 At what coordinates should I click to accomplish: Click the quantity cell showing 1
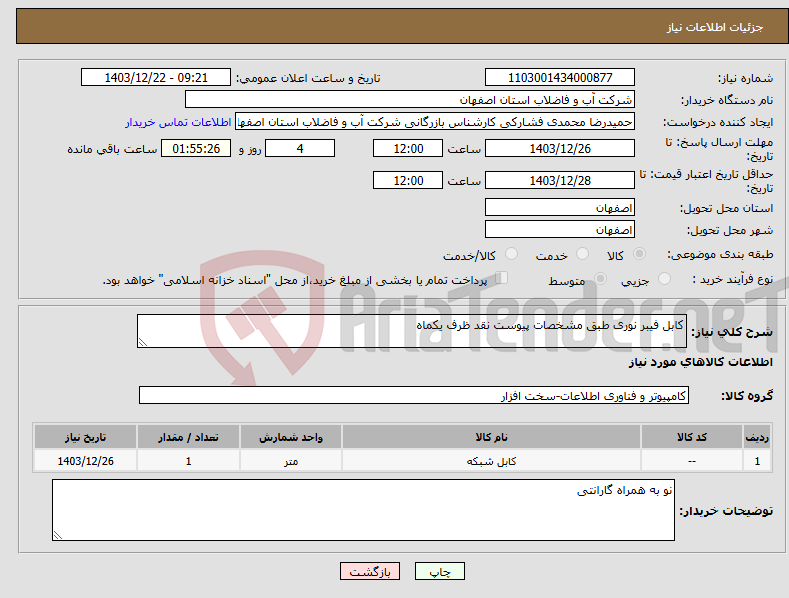click(x=188, y=461)
